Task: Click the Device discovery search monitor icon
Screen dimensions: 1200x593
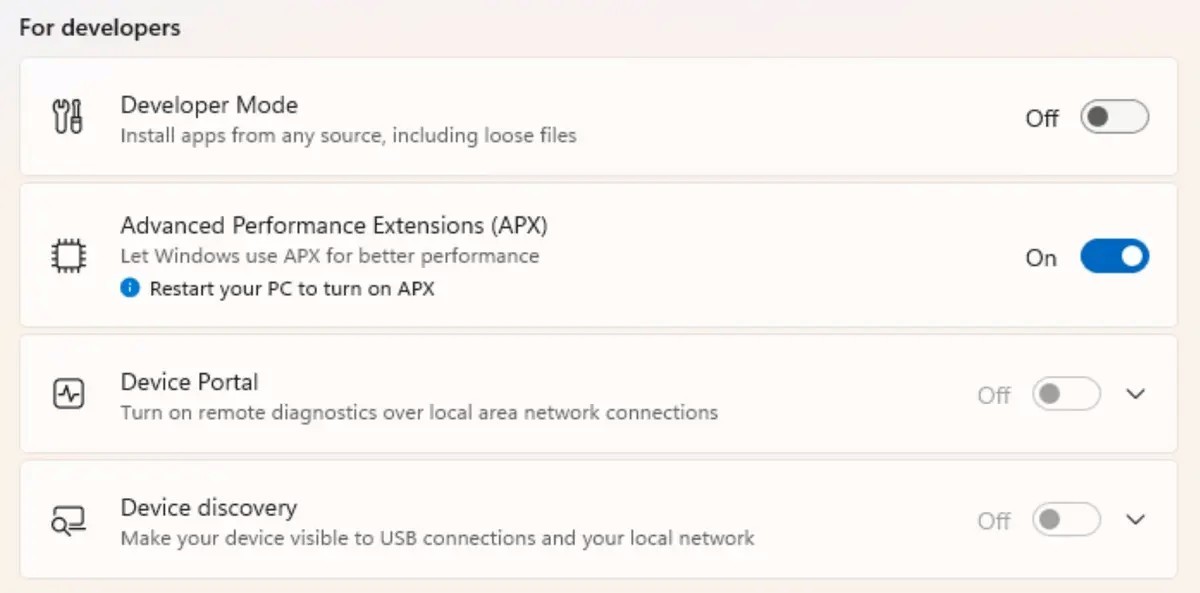Action: pos(67,520)
